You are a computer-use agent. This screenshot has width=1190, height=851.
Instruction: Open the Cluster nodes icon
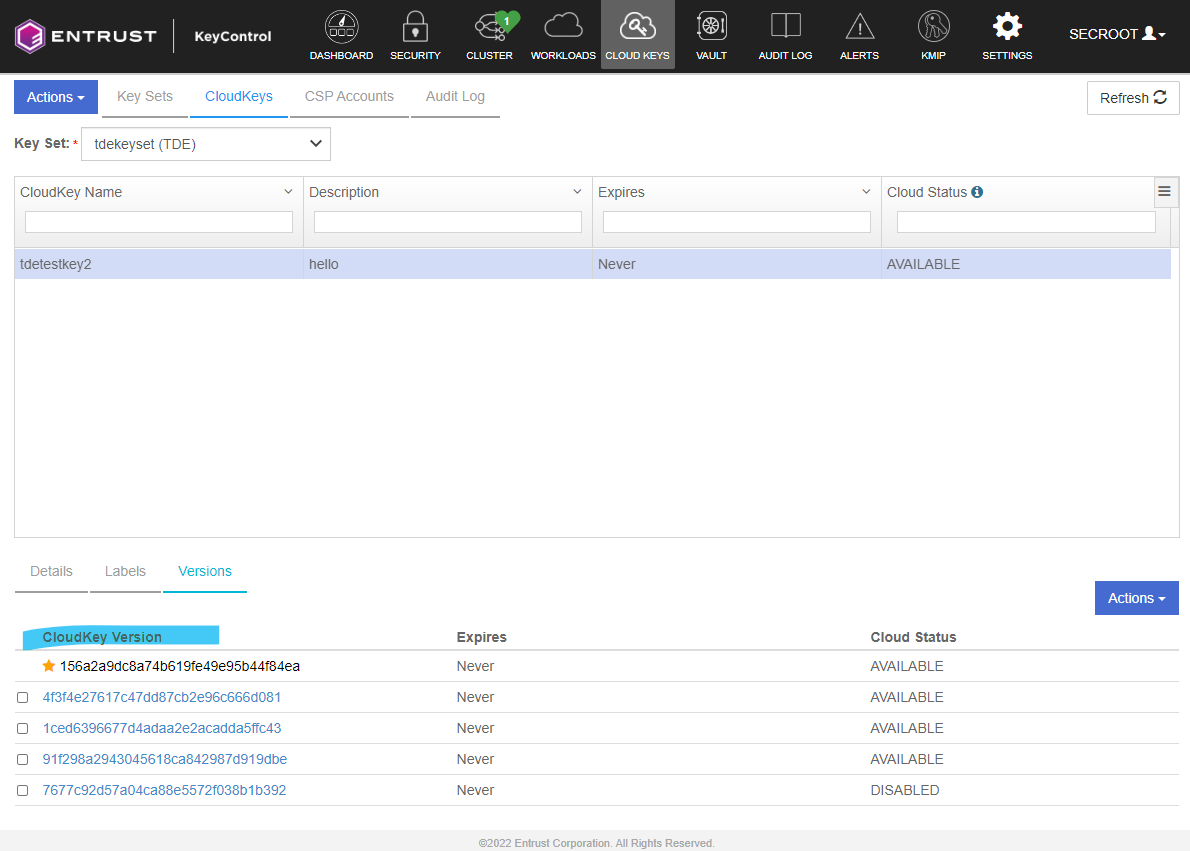point(489,27)
